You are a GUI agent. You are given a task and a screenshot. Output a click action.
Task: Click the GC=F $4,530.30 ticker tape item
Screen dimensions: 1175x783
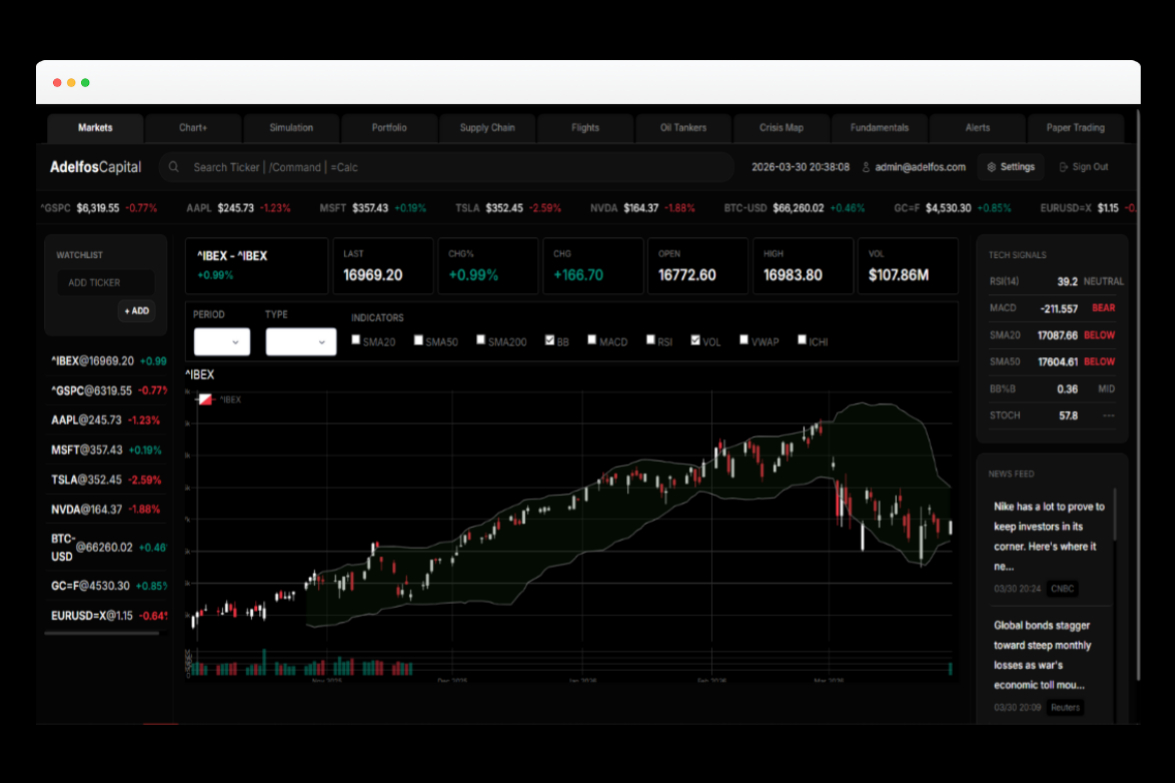pyautogui.click(x=952, y=208)
